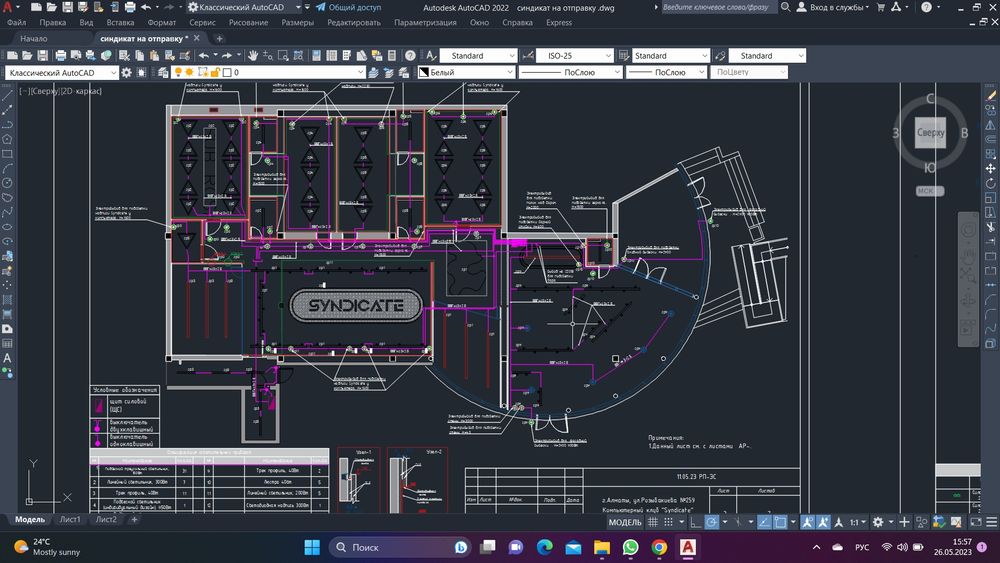Open the Размеры menu

tap(297, 22)
